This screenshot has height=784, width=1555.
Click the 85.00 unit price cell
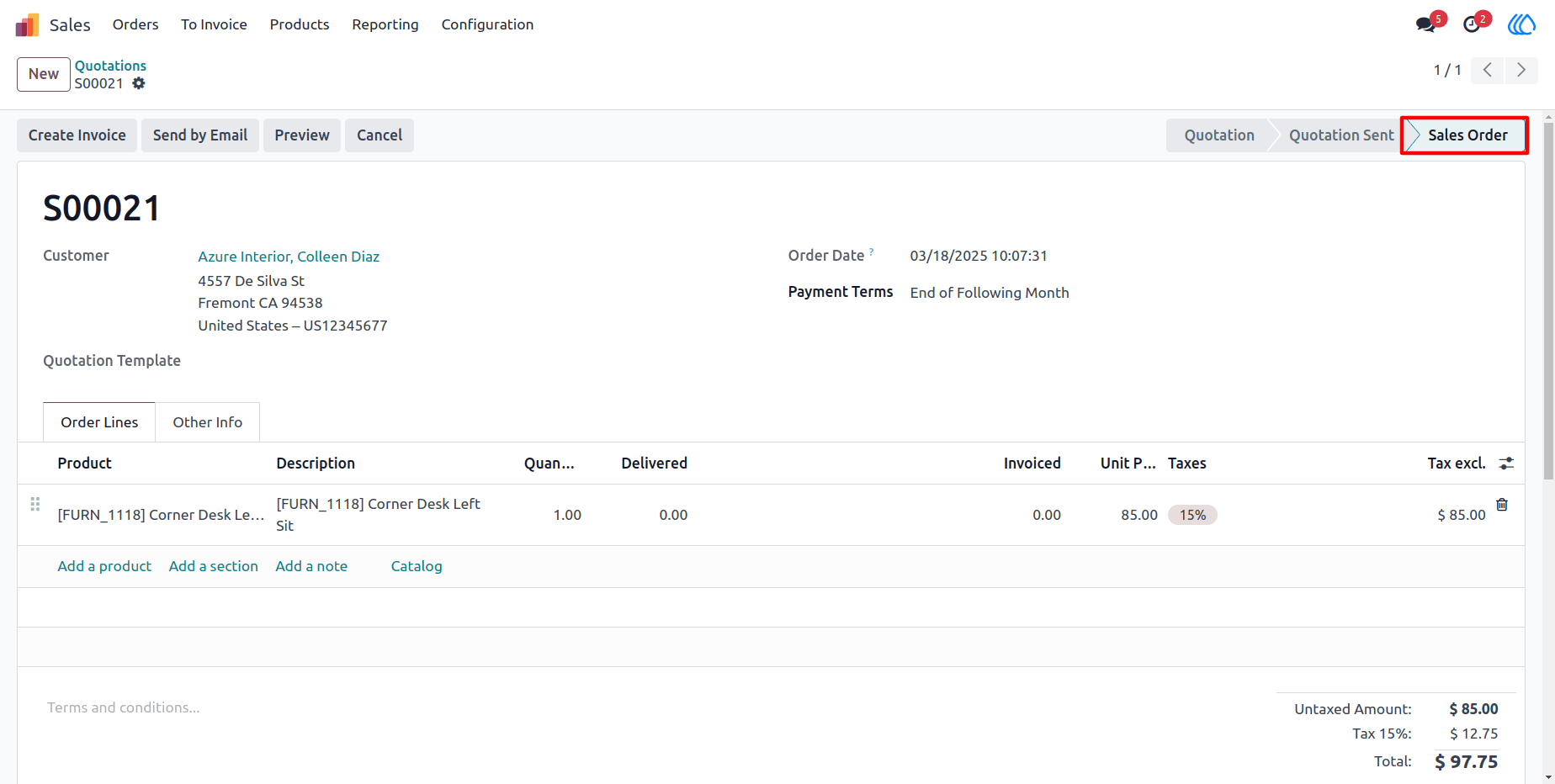tap(1139, 515)
